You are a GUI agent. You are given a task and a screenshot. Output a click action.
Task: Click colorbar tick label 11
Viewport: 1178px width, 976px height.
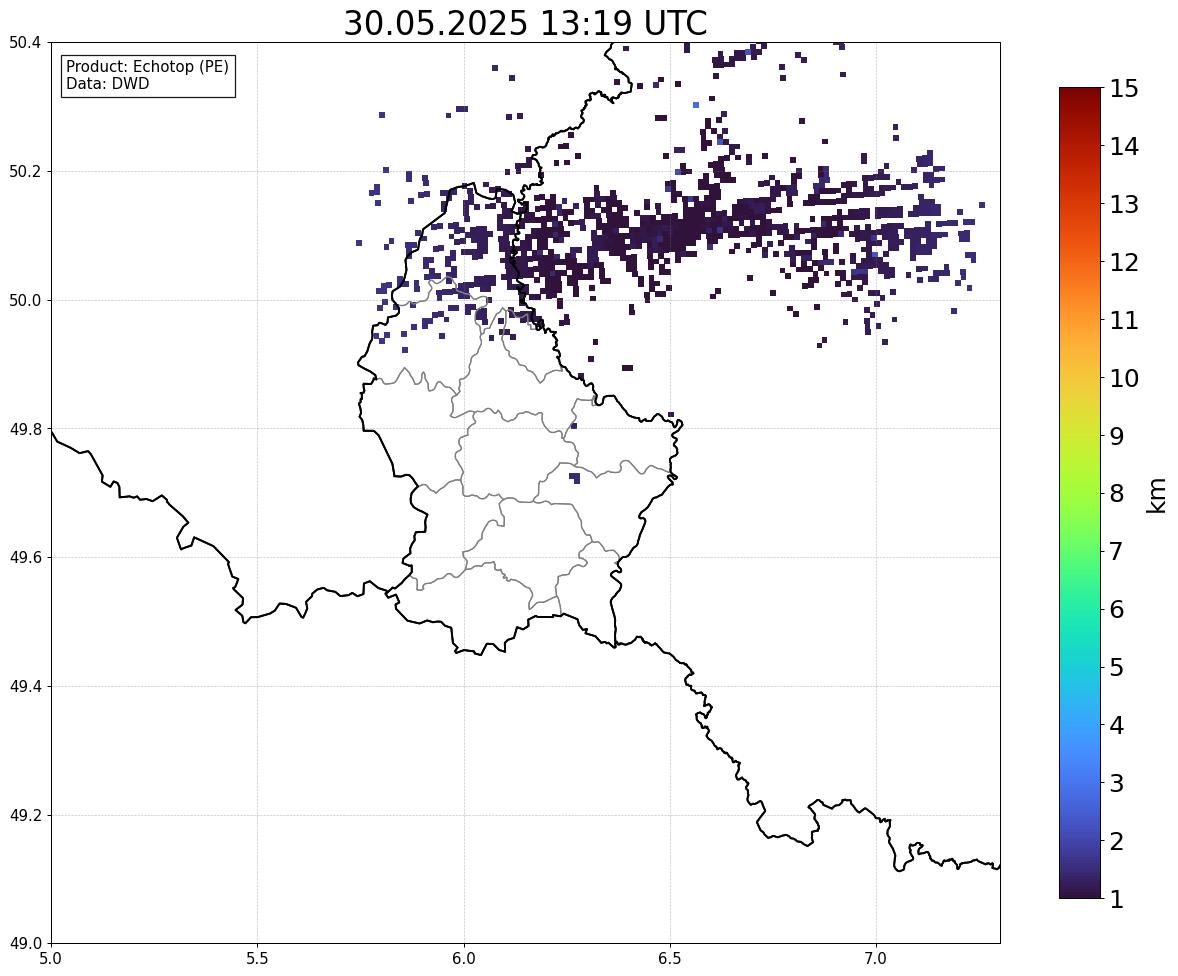click(x=1123, y=320)
